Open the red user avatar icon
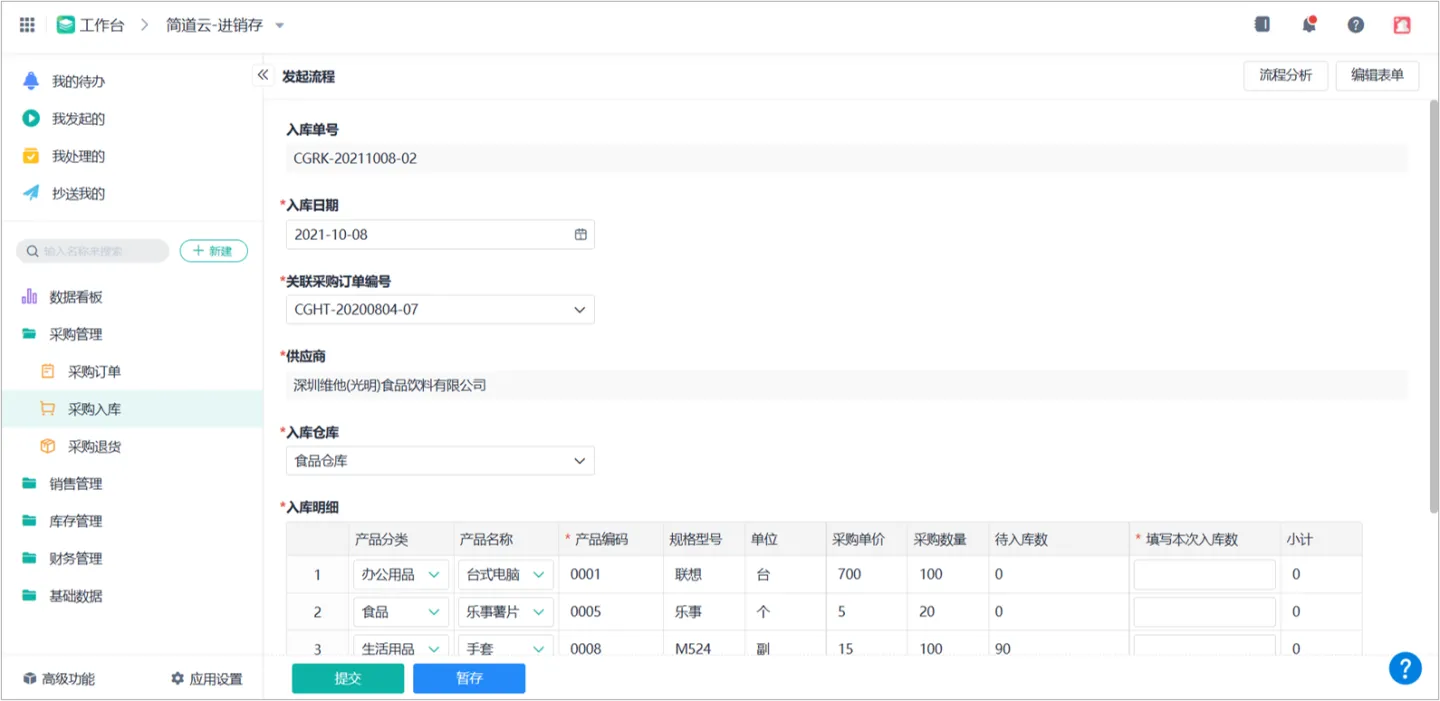This screenshot has width=1440, height=701. (x=1402, y=25)
